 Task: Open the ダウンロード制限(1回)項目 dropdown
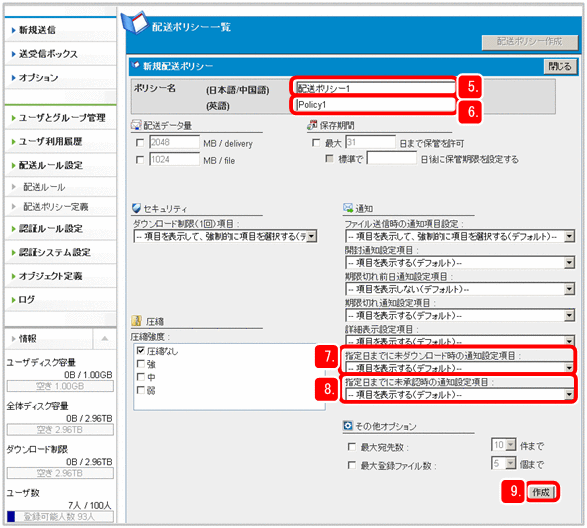[x=225, y=236]
